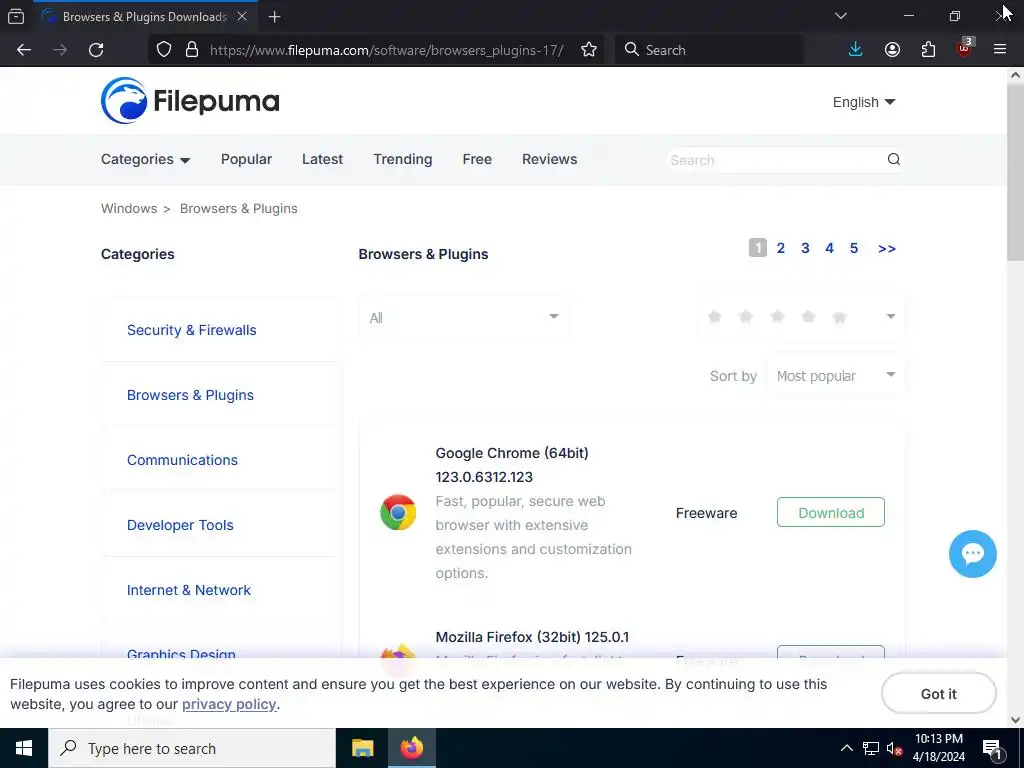Go to the Reviews menu item
This screenshot has height=768, width=1024.
click(x=549, y=159)
